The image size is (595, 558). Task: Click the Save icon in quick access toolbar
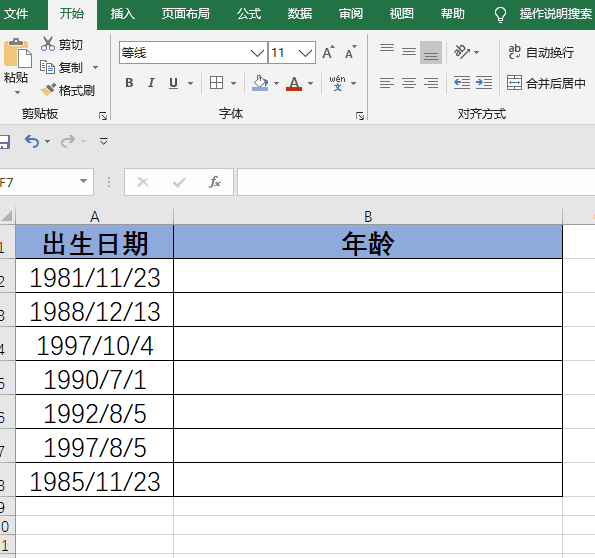point(5,141)
